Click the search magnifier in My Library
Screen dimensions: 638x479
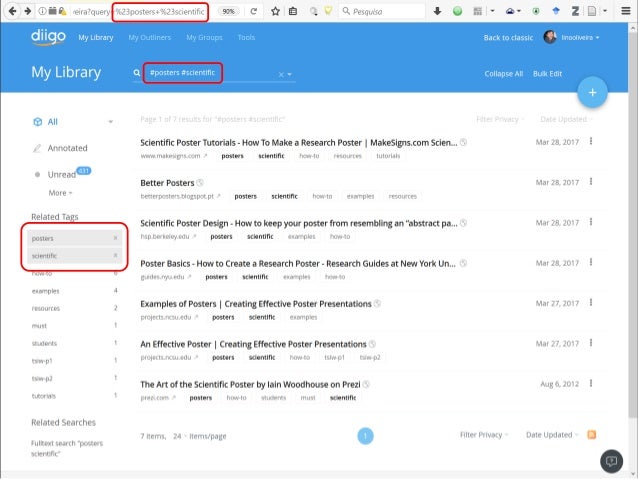[x=137, y=73]
